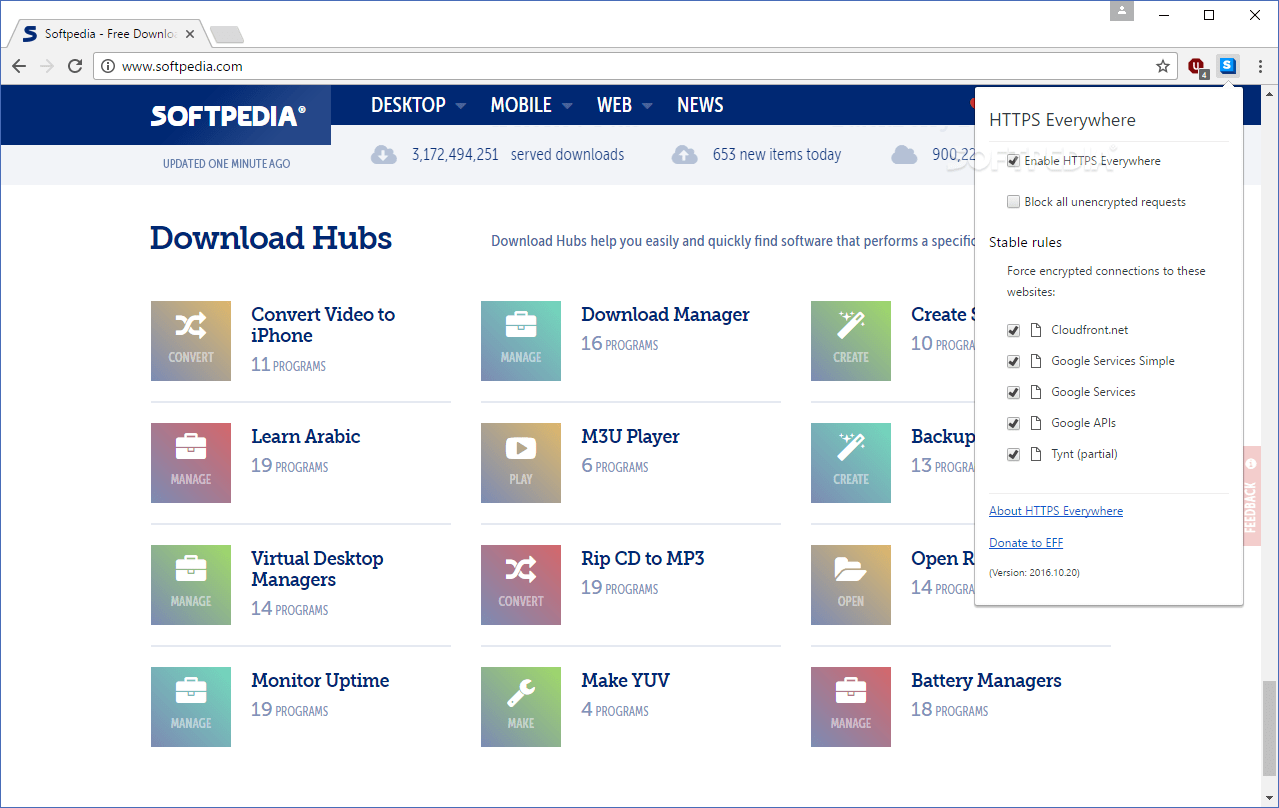
Task: Open the DESKTOP navigation item
Action: pos(408,105)
